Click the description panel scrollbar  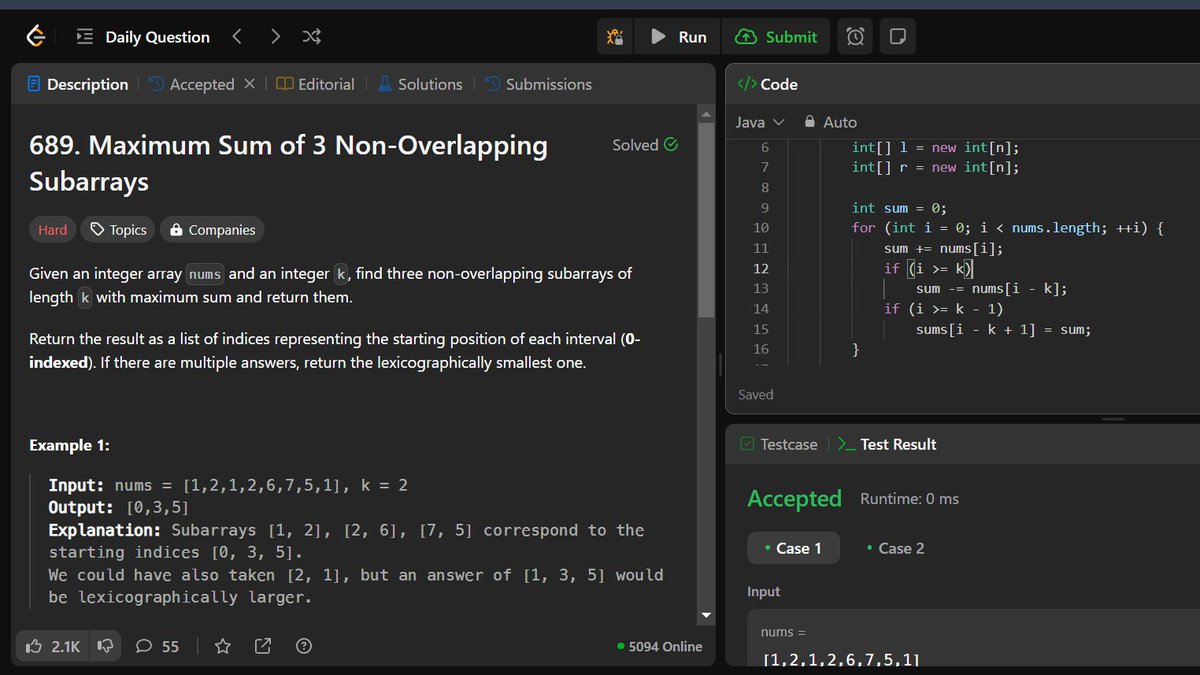pyautogui.click(x=707, y=220)
